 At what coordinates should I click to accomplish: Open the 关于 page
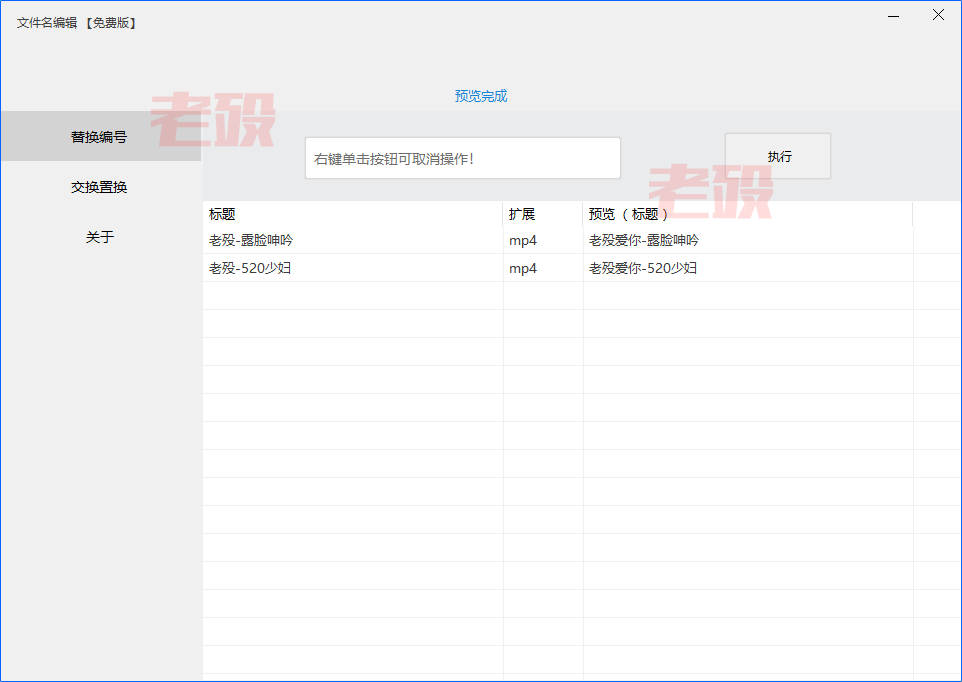[x=101, y=237]
